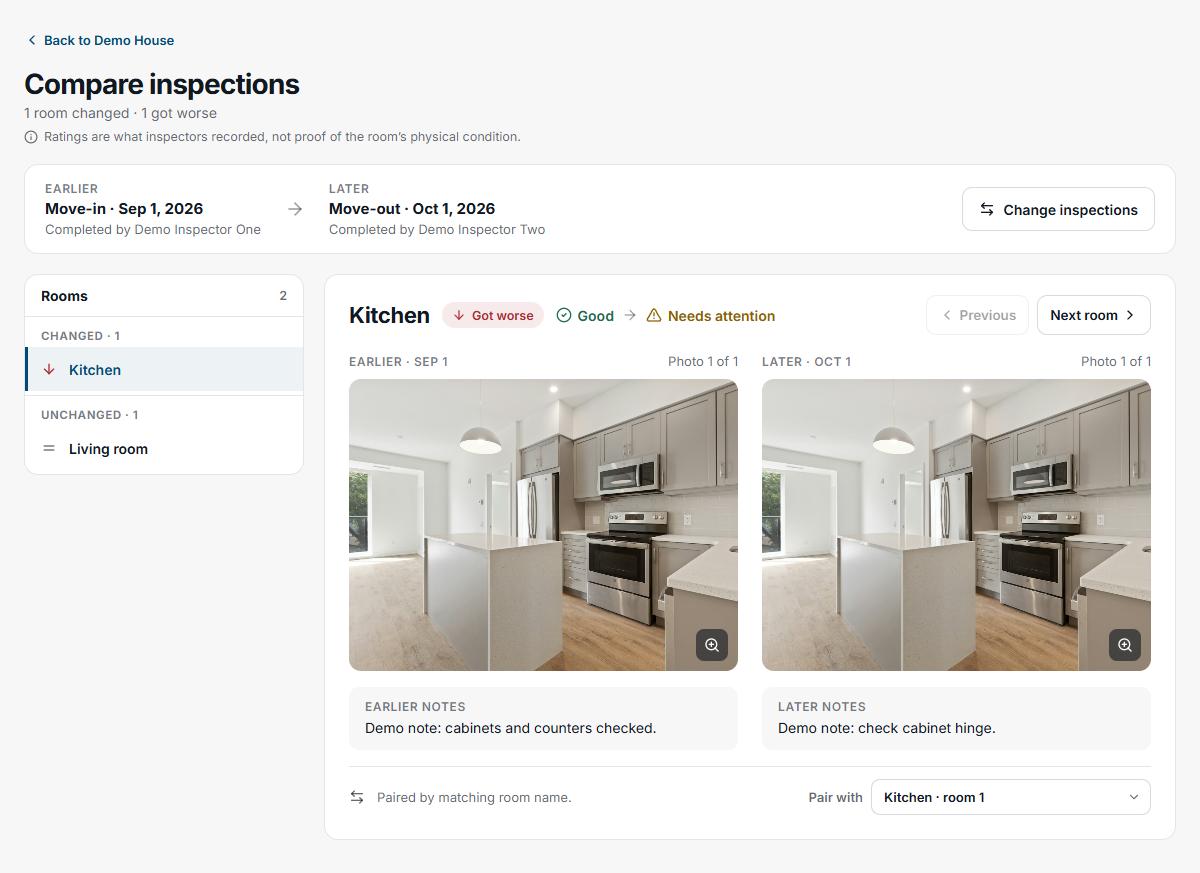Click the CHANGED · 1 section label
The image size is (1200, 873).
pyautogui.click(x=81, y=336)
